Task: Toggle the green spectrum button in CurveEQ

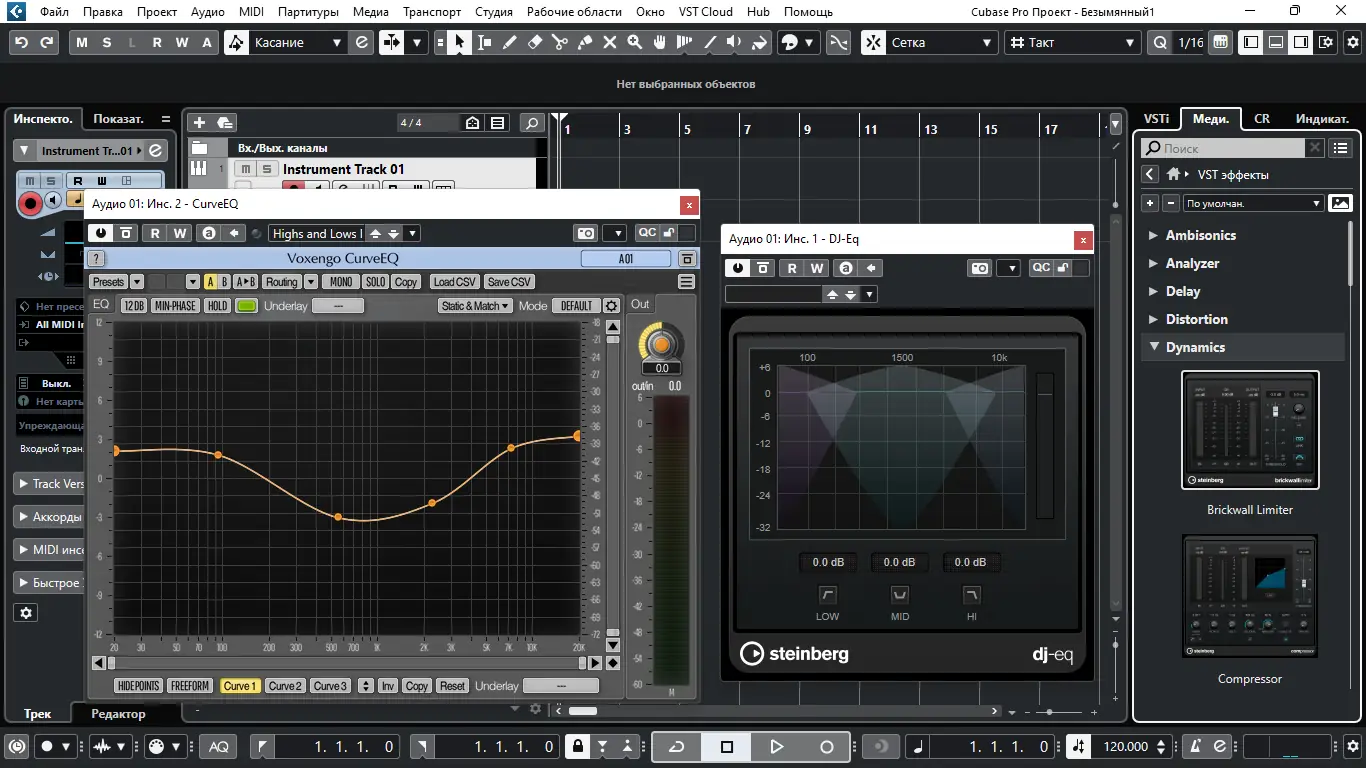Action: point(246,306)
